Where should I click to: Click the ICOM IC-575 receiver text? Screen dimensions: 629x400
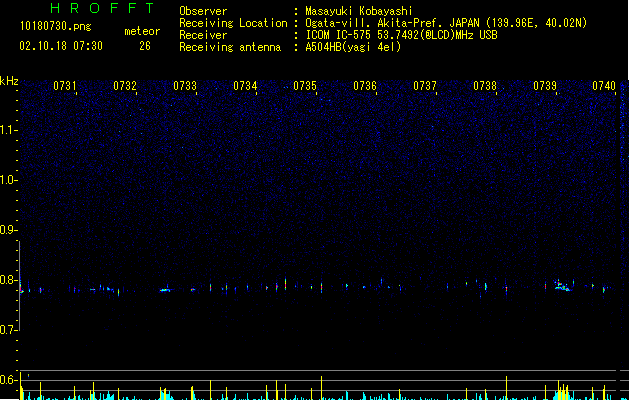coord(401,35)
